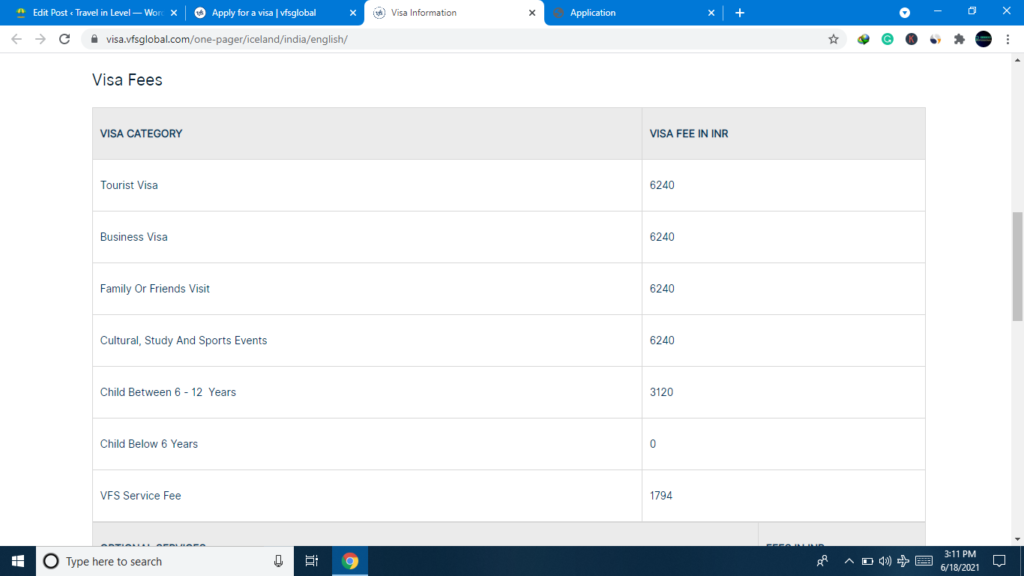Click the browser forward arrow
Image resolution: width=1024 pixels, height=576 pixels.
40,39
